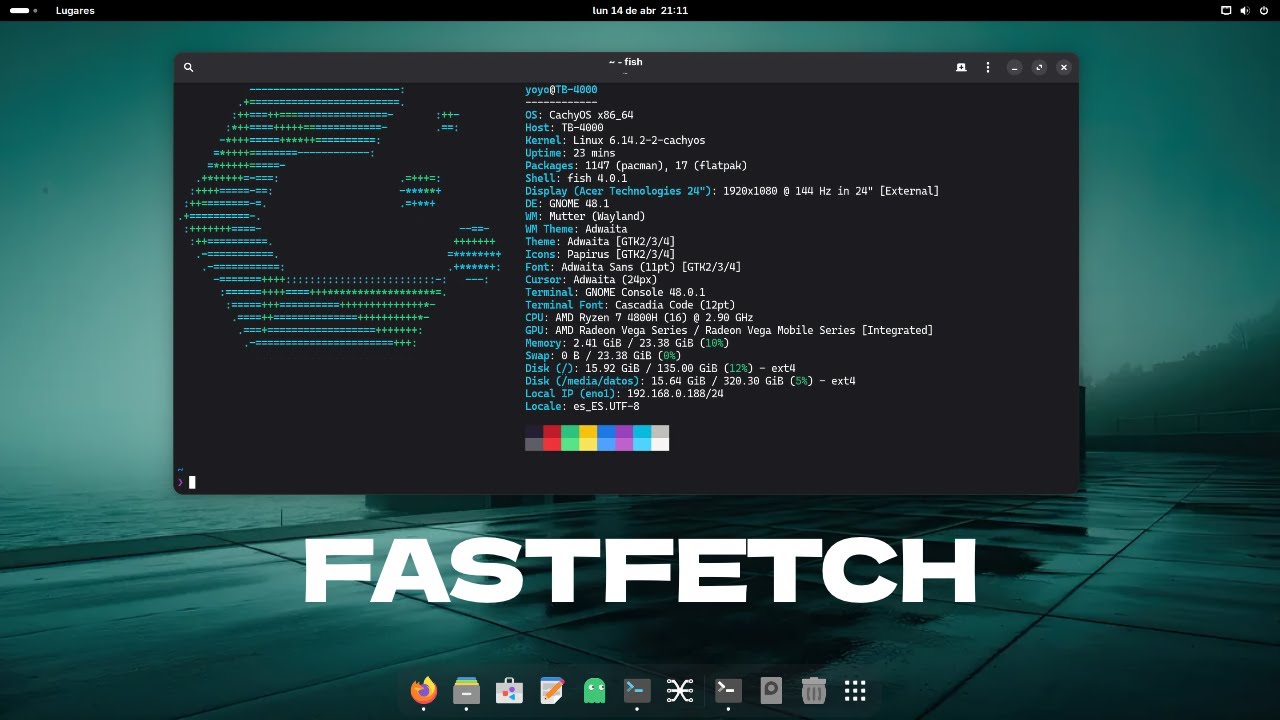The height and width of the screenshot is (720, 1280).
Task: Launch the green ghost app in dock
Action: tap(595, 690)
